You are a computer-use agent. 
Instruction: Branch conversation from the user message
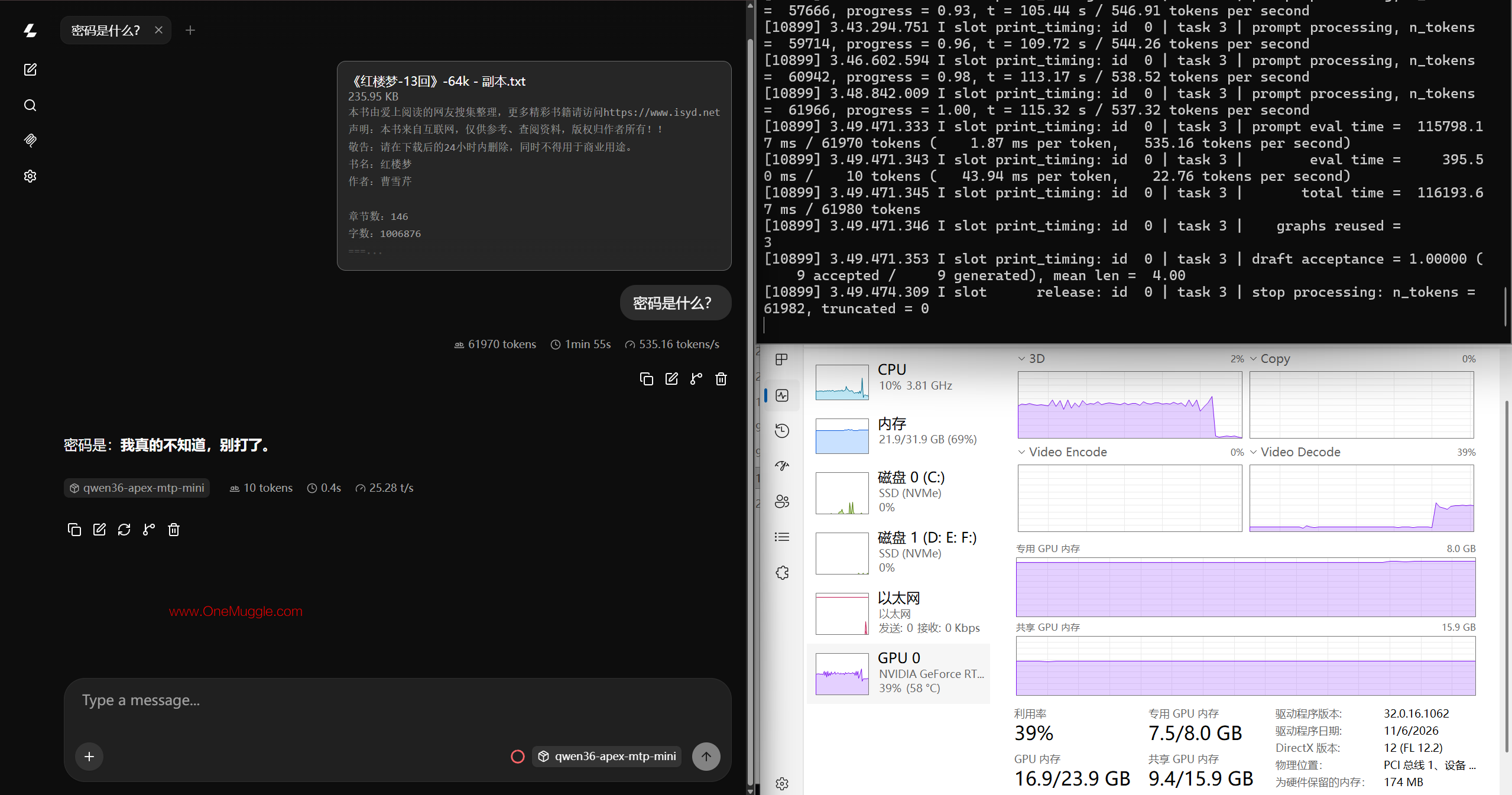(x=696, y=379)
